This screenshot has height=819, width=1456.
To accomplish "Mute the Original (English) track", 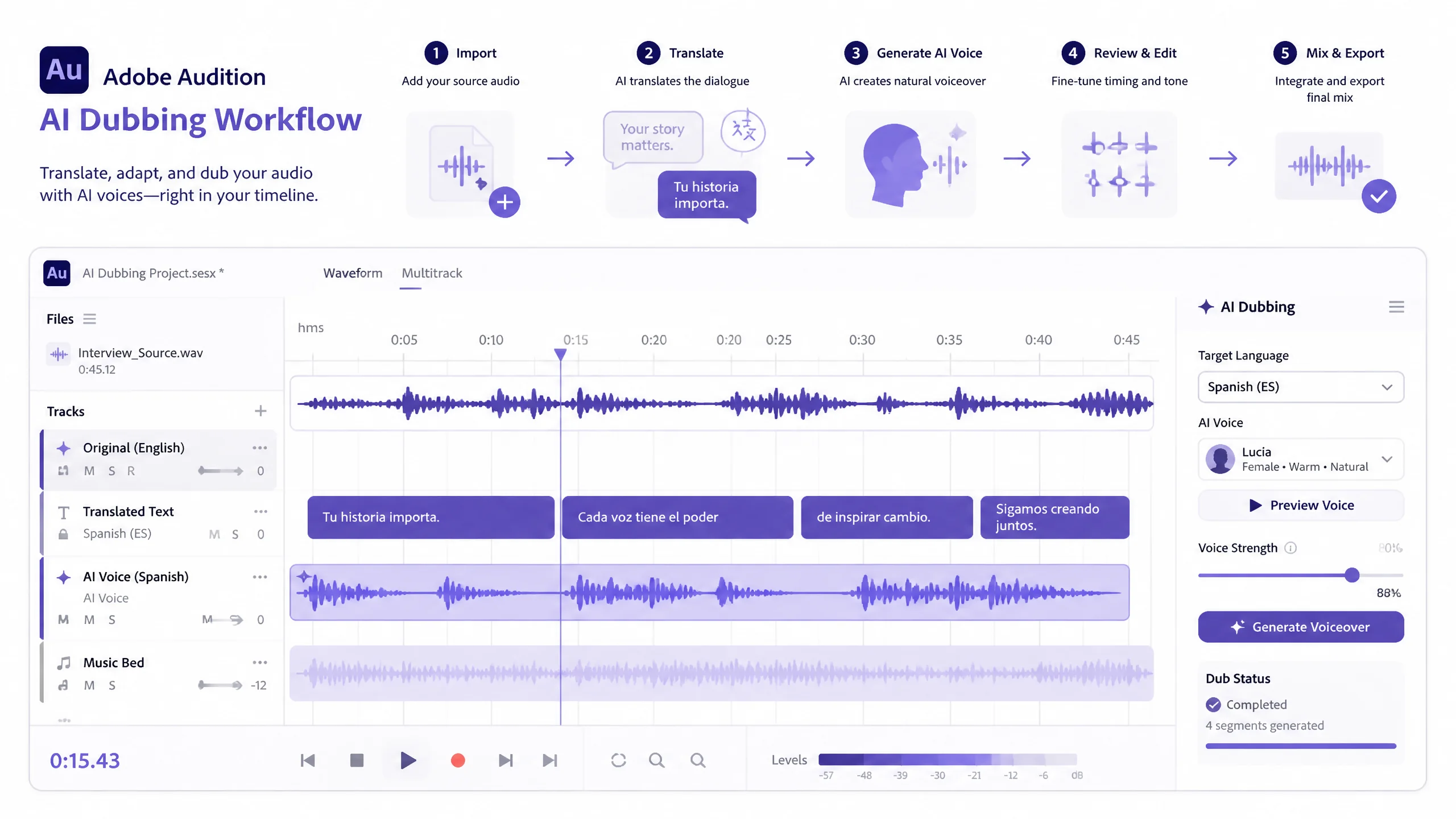I will pyautogui.click(x=89, y=471).
